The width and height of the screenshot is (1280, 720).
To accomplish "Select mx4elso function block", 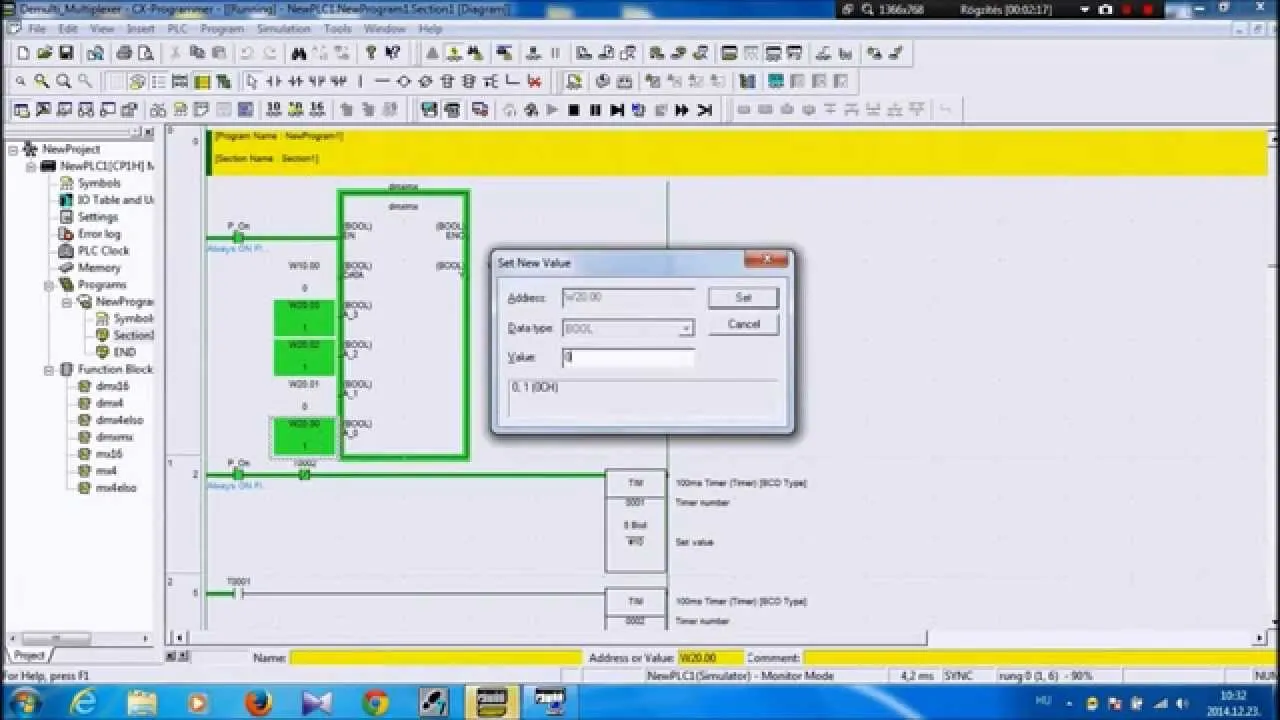I will [x=116, y=488].
